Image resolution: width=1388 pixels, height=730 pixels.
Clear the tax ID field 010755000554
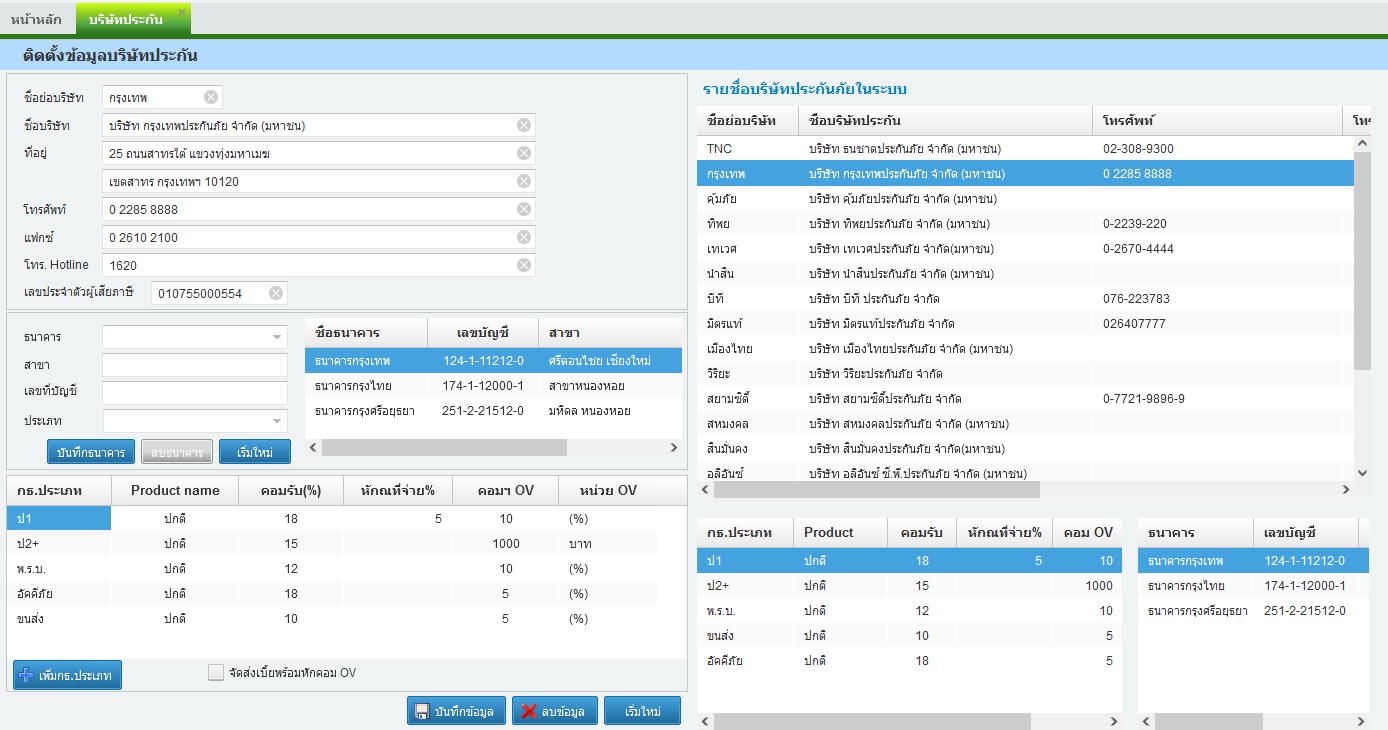tap(276, 293)
